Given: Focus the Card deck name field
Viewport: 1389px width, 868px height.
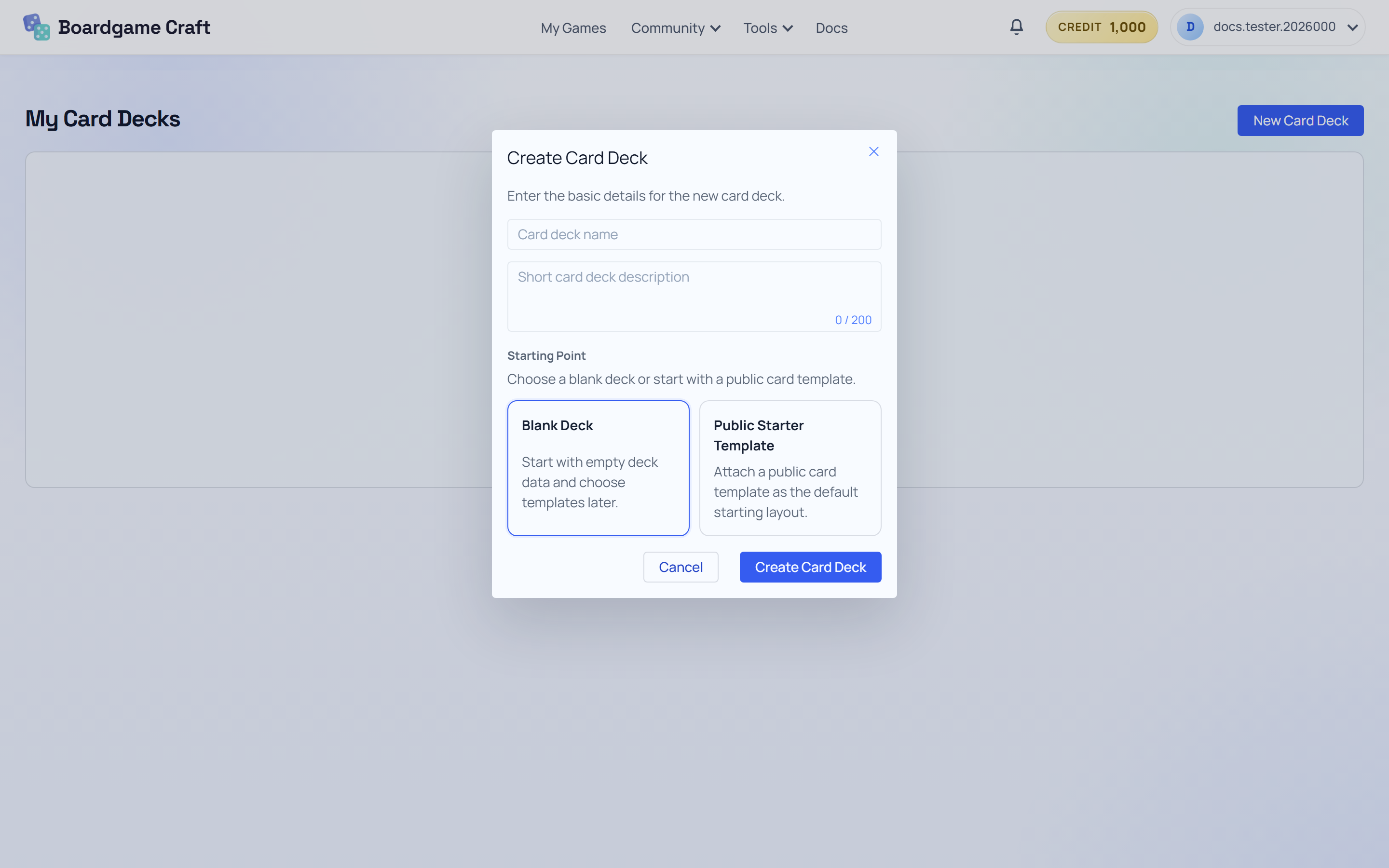Looking at the screenshot, I should click(x=694, y=234).
